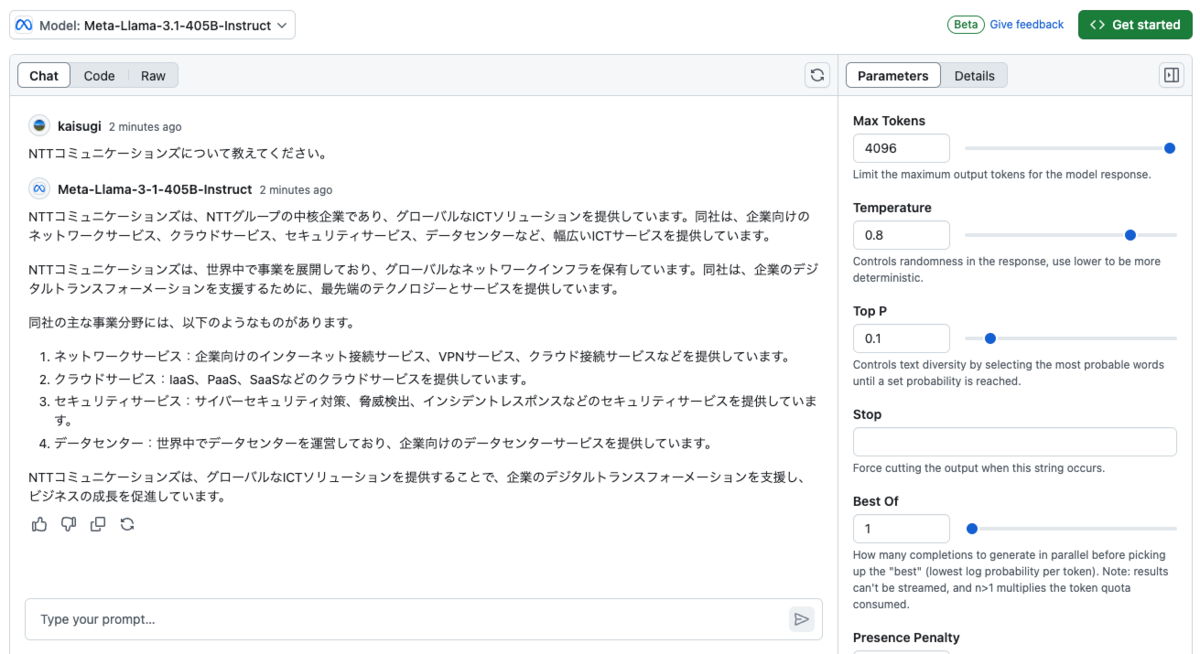
Task: Click the Presence Penalty label
Action: coord(906,637)
